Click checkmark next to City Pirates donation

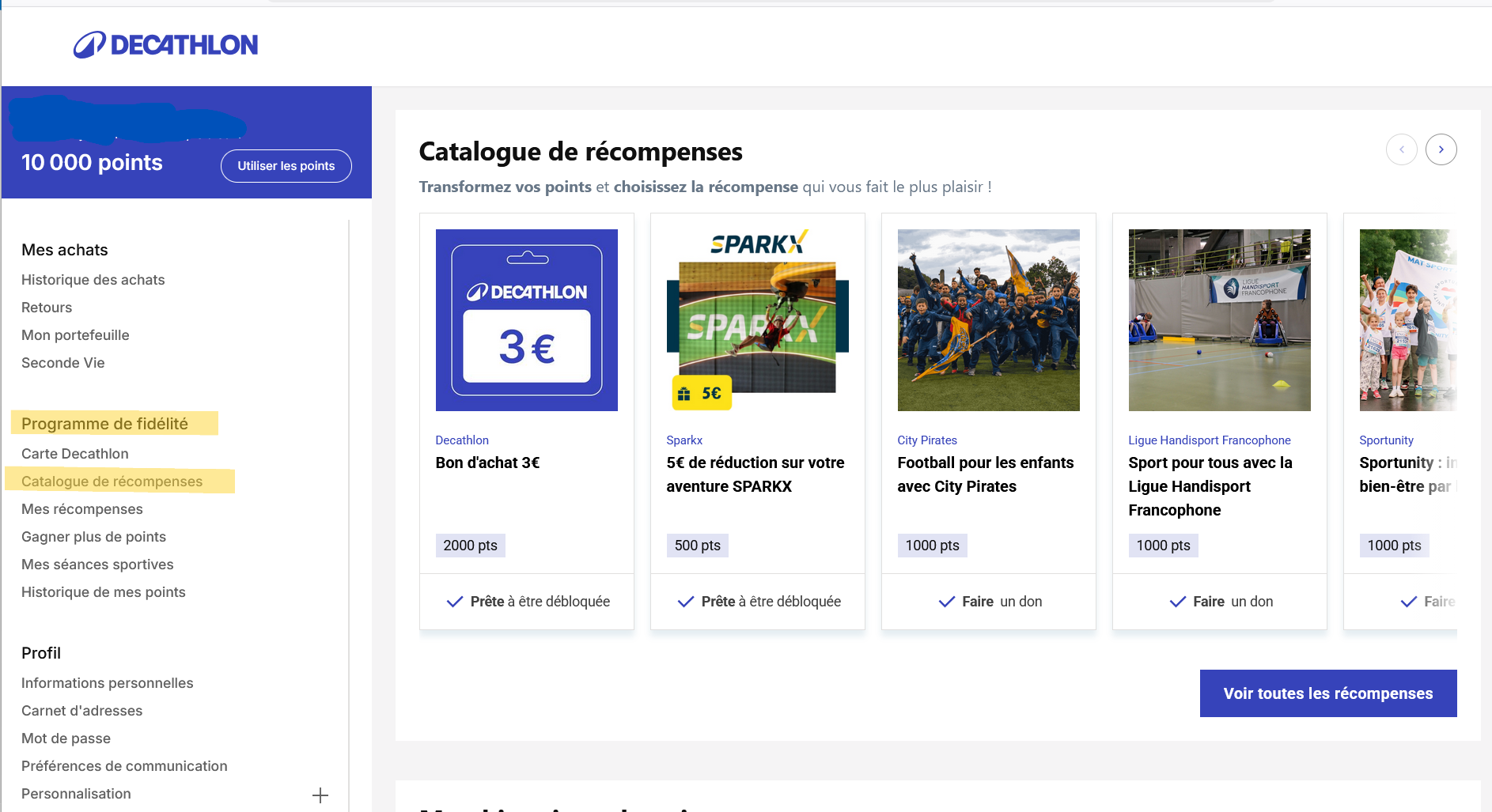946,602
